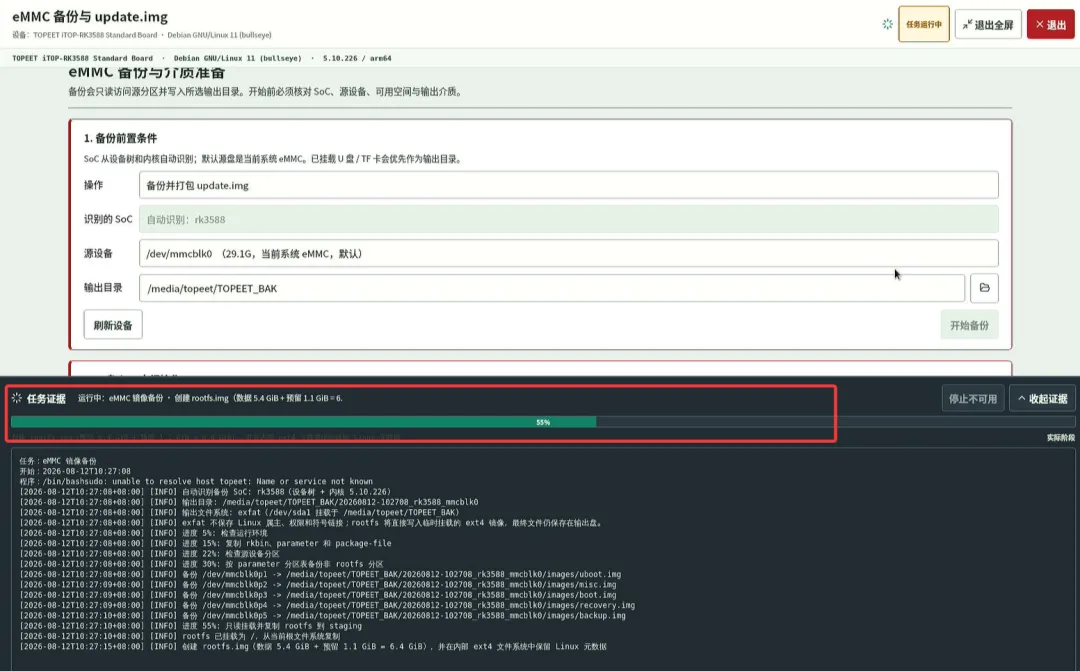Screen dimensions: 1080x671
Task: Click the log line backing up misc.img
Action: click(x=318, y=584)
